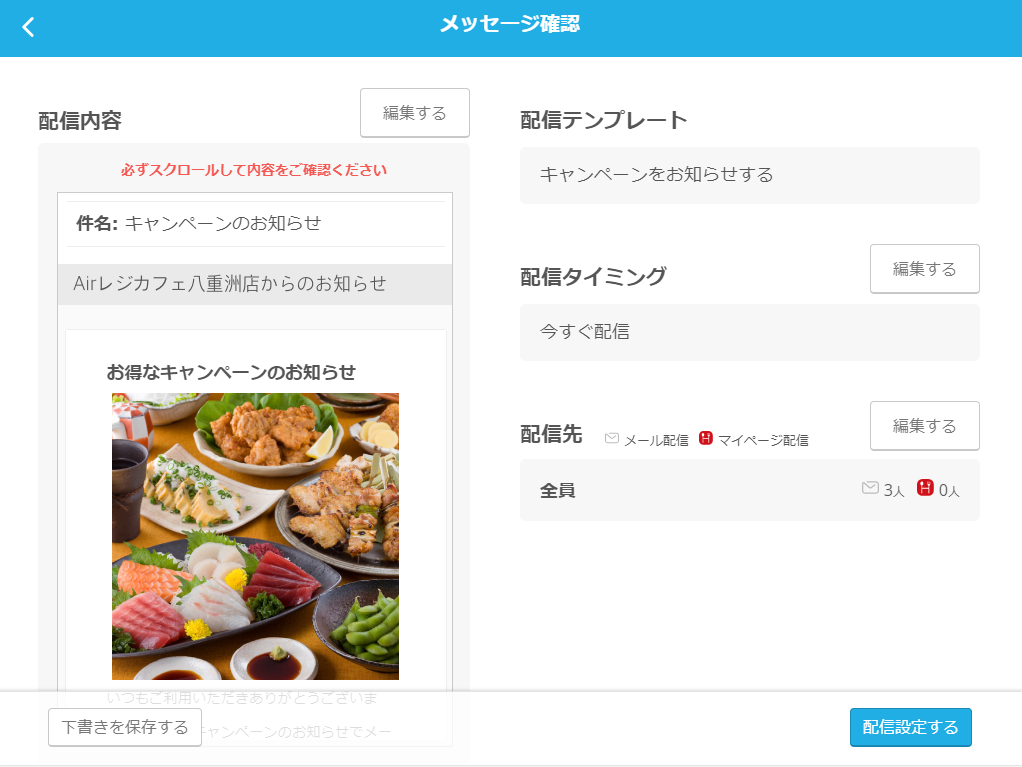Viewport: 1022px width, 767px height.
Task: Click the Hot Pepper icon showing 0人 recipients
Action: click(927, 490)
